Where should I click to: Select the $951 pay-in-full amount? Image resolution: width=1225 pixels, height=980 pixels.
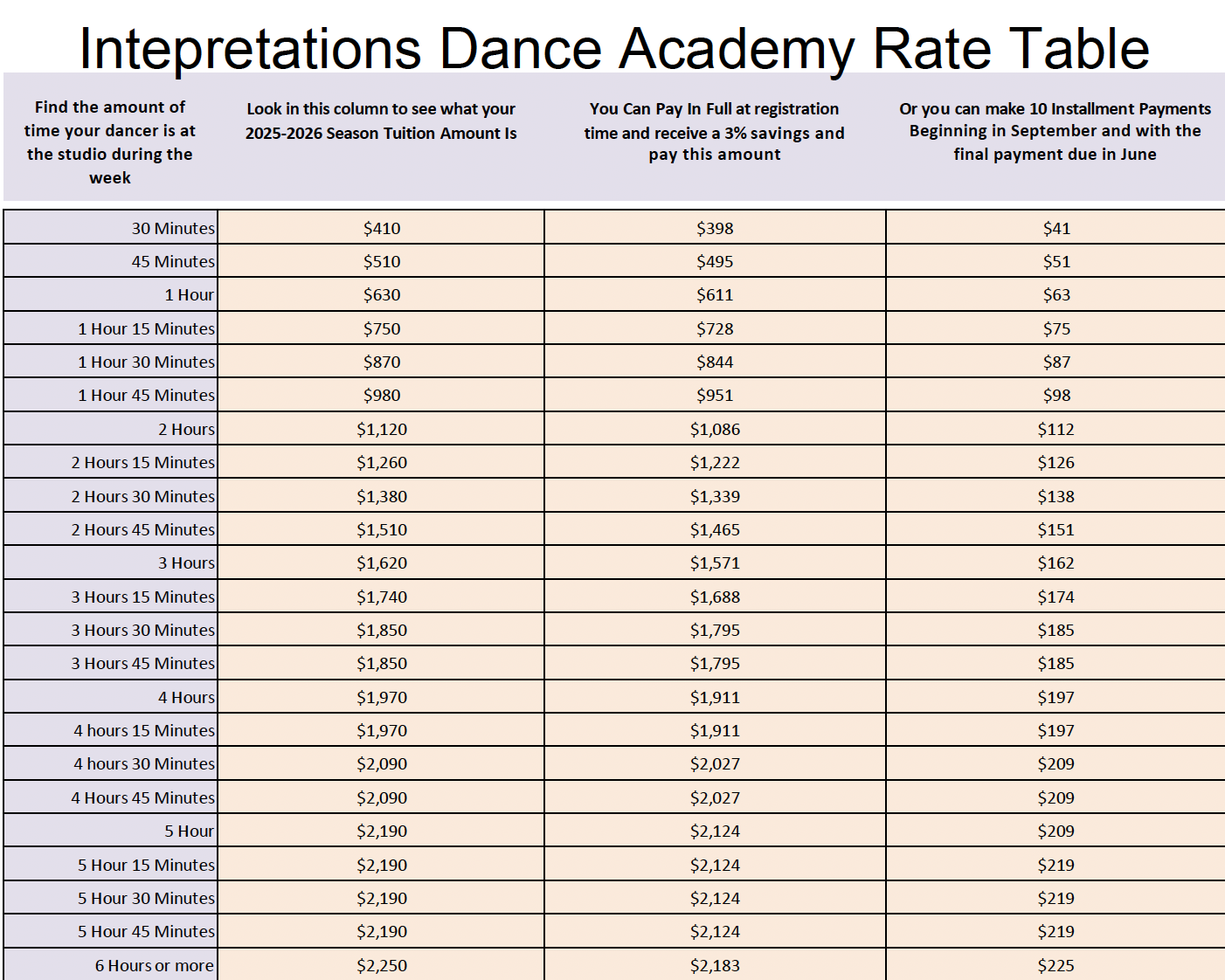click(x=715, y=395)
